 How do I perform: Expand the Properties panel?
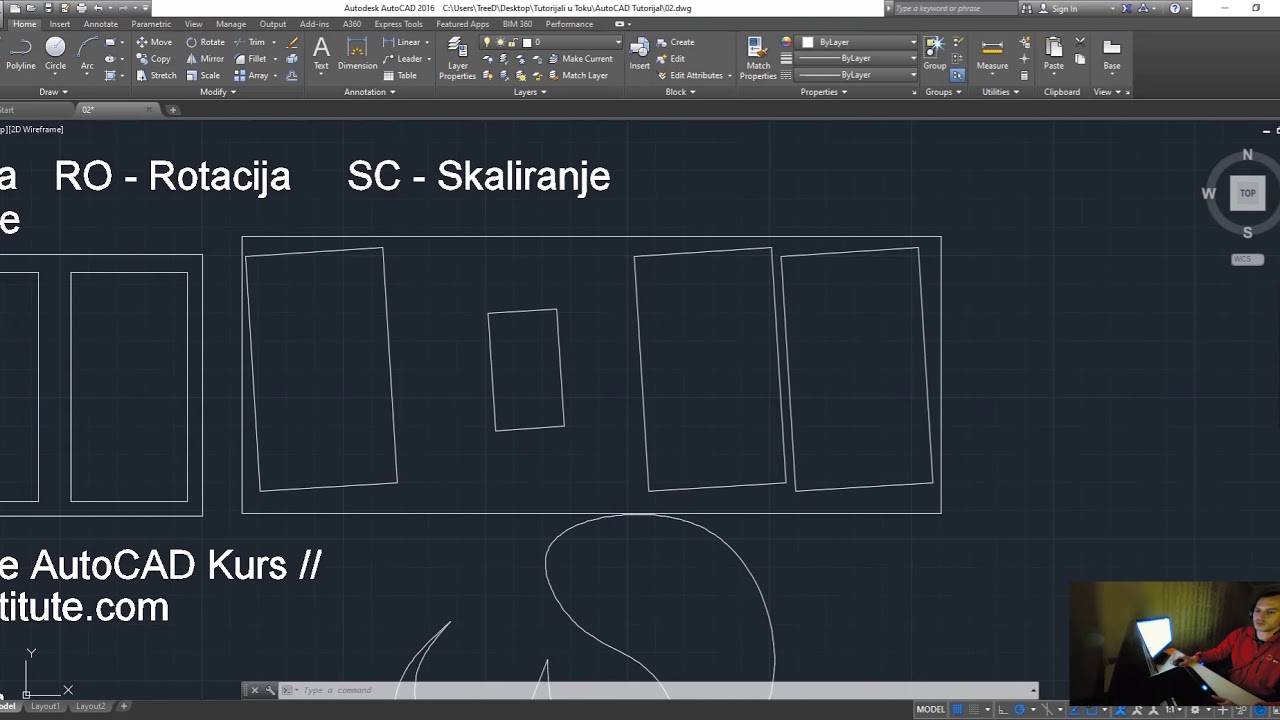(824, 92)
